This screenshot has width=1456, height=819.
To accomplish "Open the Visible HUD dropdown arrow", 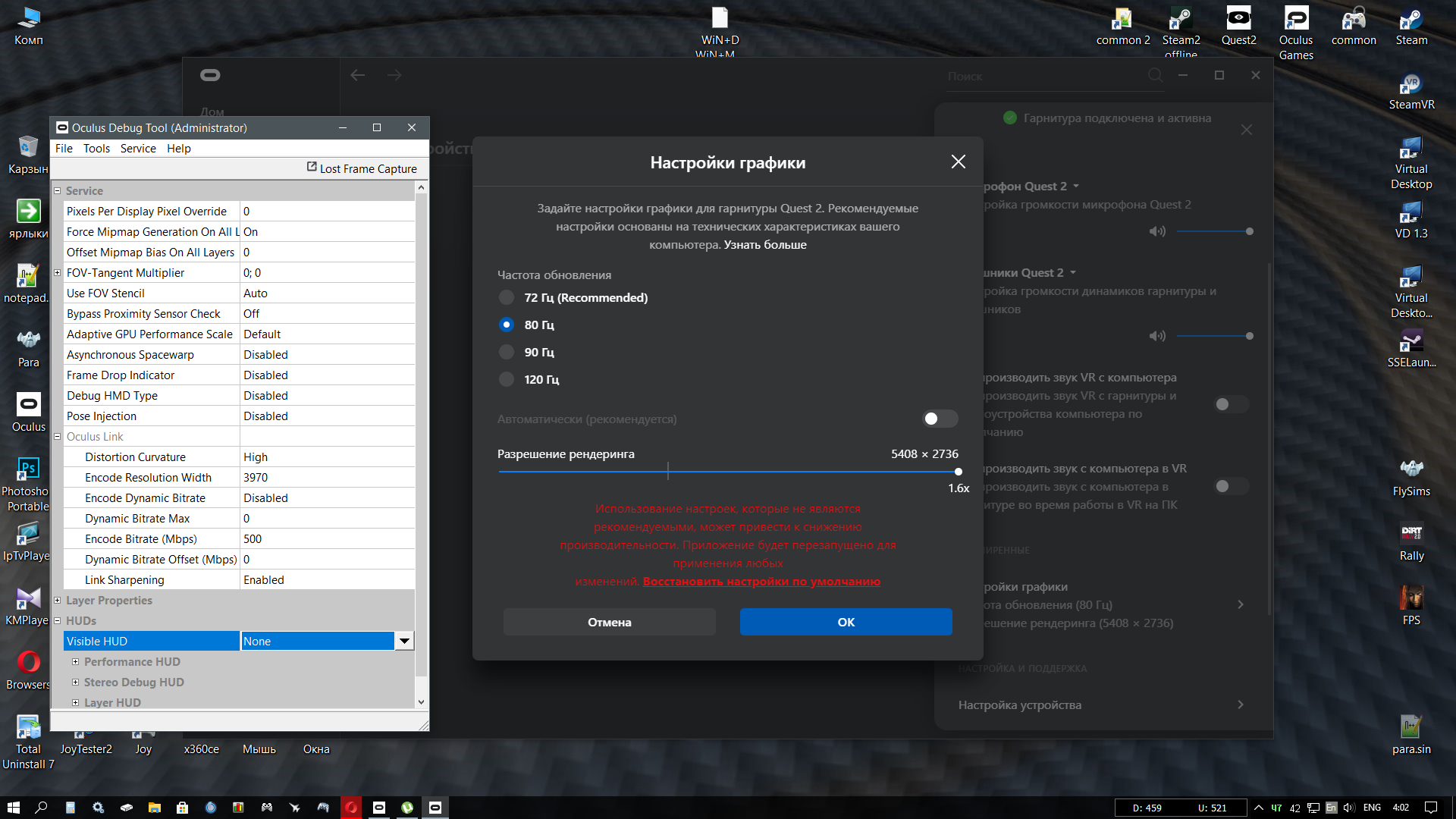I will coord(405,642).
